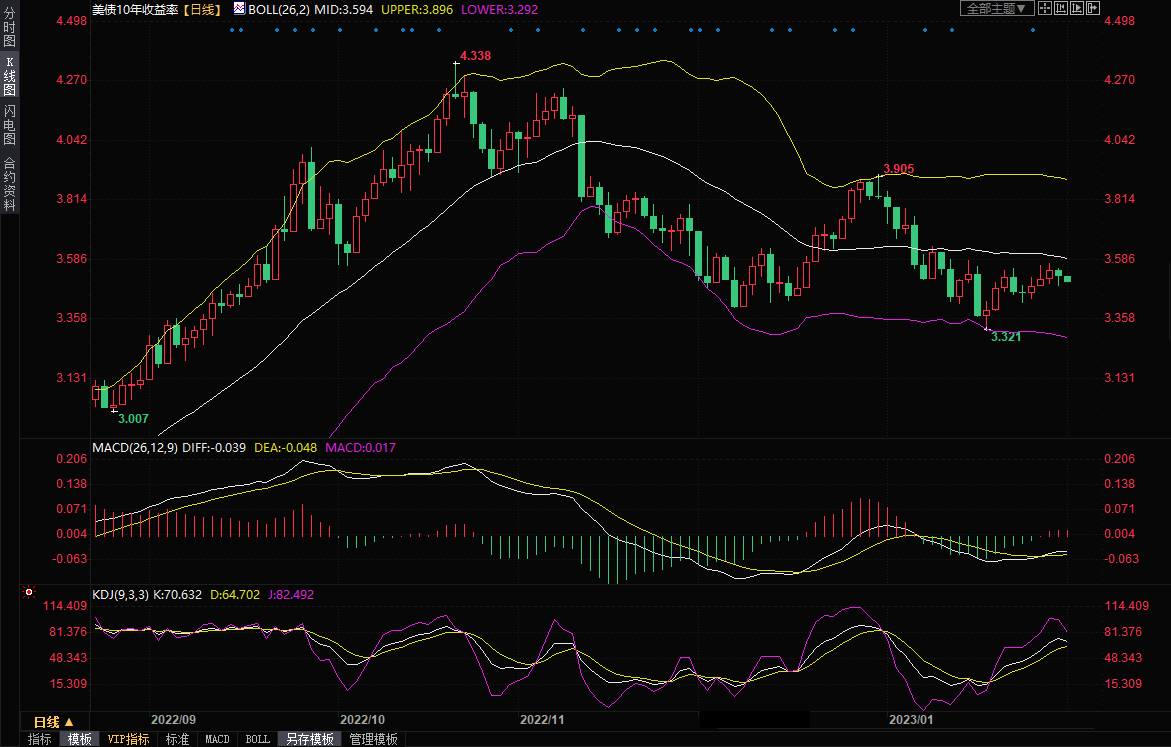Click the 另存模板 button

(x=309, y=739)
